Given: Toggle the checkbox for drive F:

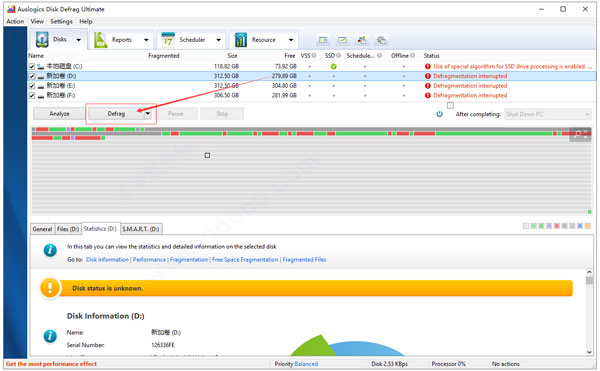Looking at the screenshot, I should [x=32, y=95].
